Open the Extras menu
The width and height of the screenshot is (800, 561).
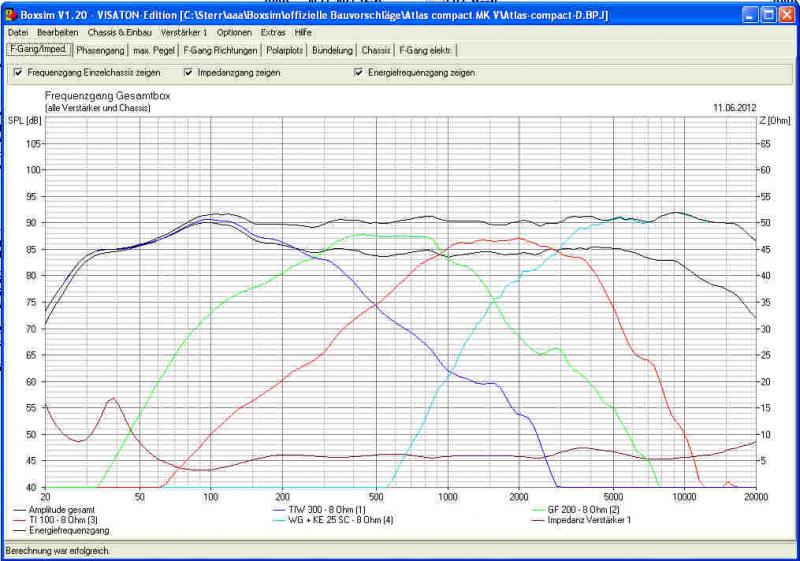[x=273, y=33]
